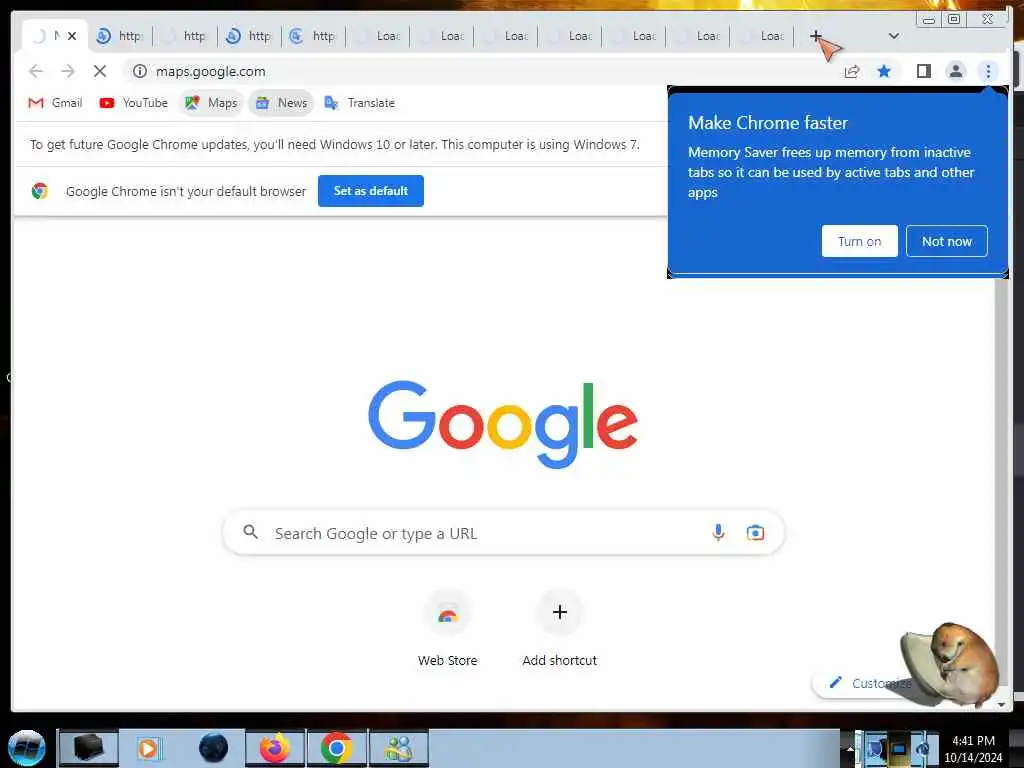
Task: View site information icon in address bar
Action: click(140, 71)
